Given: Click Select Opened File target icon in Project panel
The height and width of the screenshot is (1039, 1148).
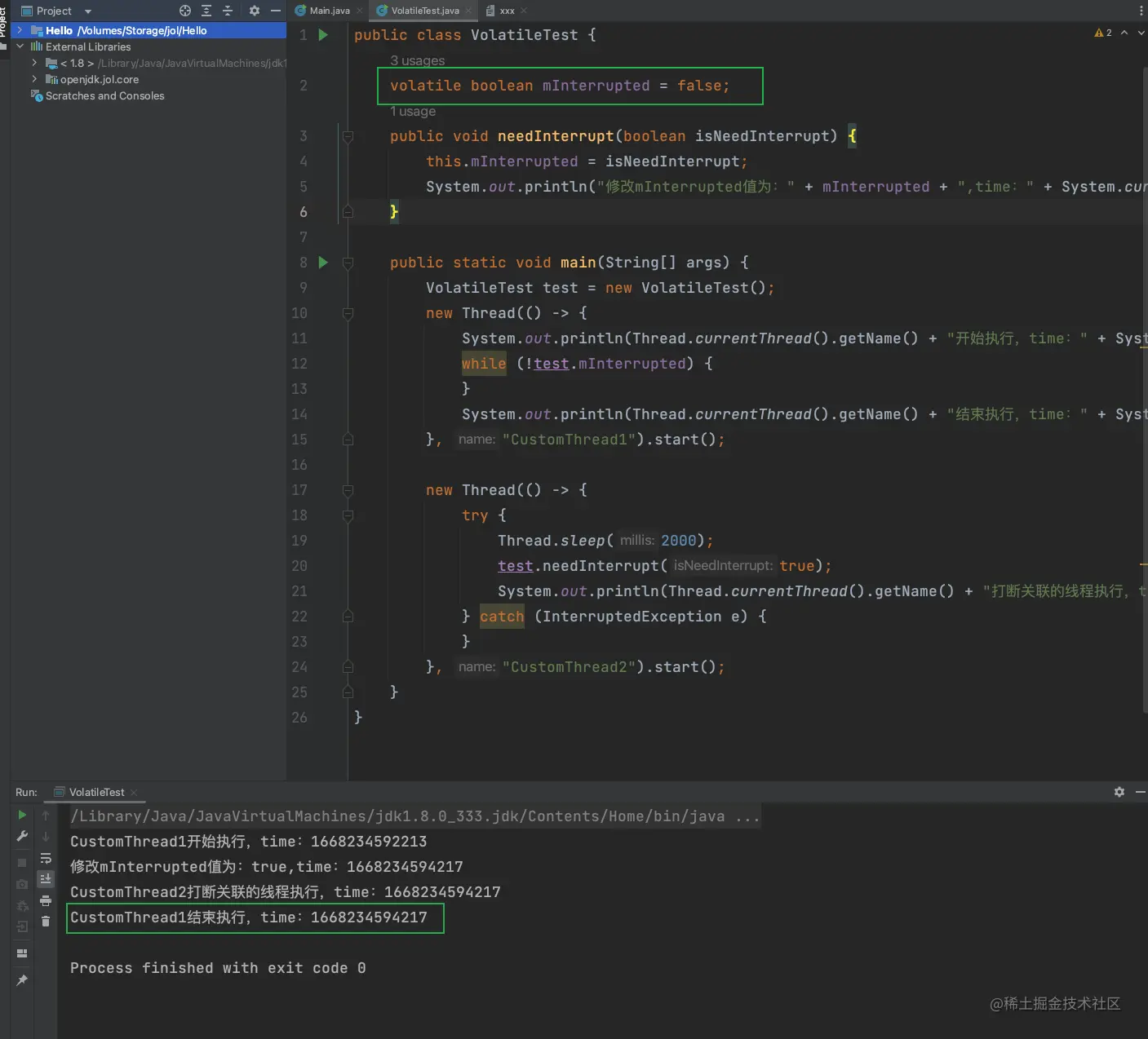Looking at the screenshot, I should click(x=185, y=11).
